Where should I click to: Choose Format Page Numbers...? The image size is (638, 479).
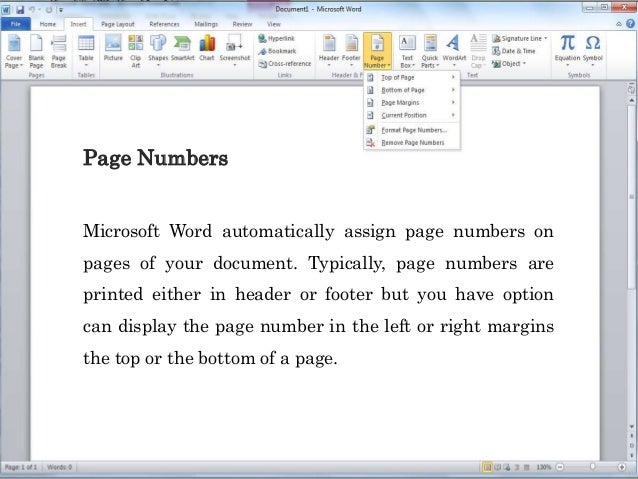pos(412,130)
